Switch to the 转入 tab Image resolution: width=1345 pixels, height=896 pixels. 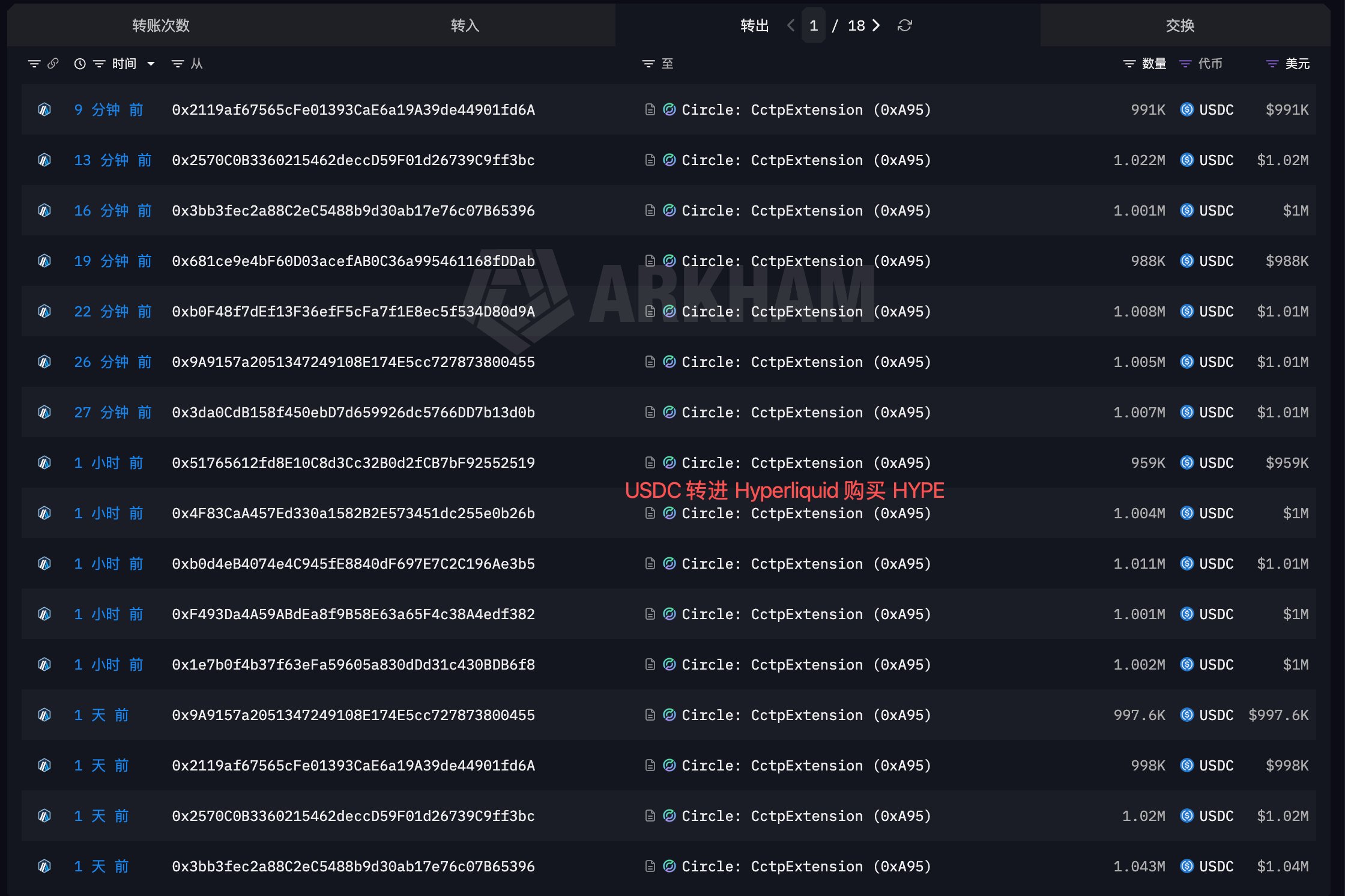[464, 25]
